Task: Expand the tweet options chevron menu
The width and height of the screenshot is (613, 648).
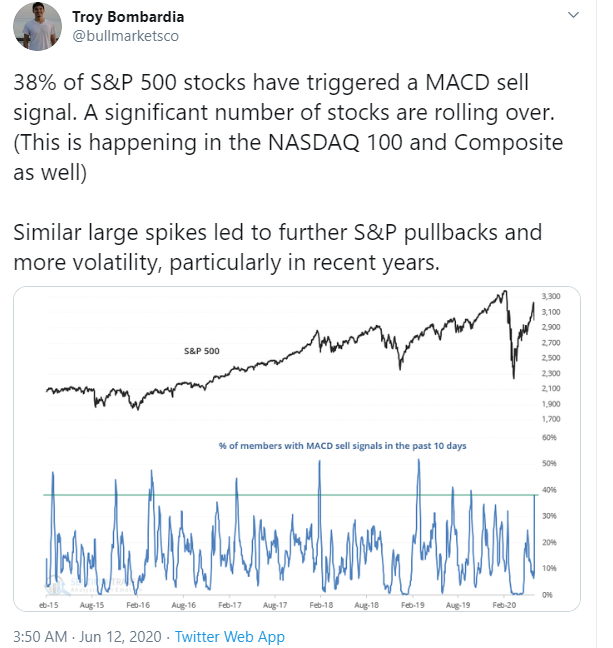Action: [573, 15]
